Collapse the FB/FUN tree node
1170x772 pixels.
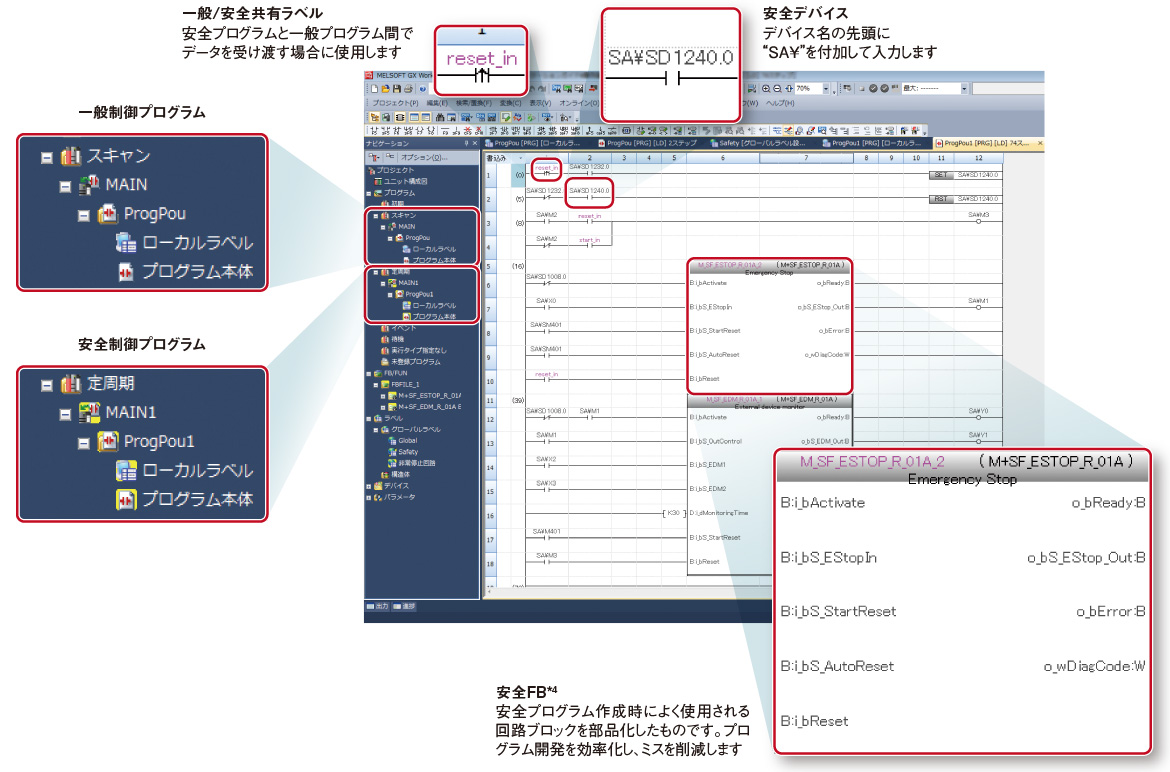368,372
